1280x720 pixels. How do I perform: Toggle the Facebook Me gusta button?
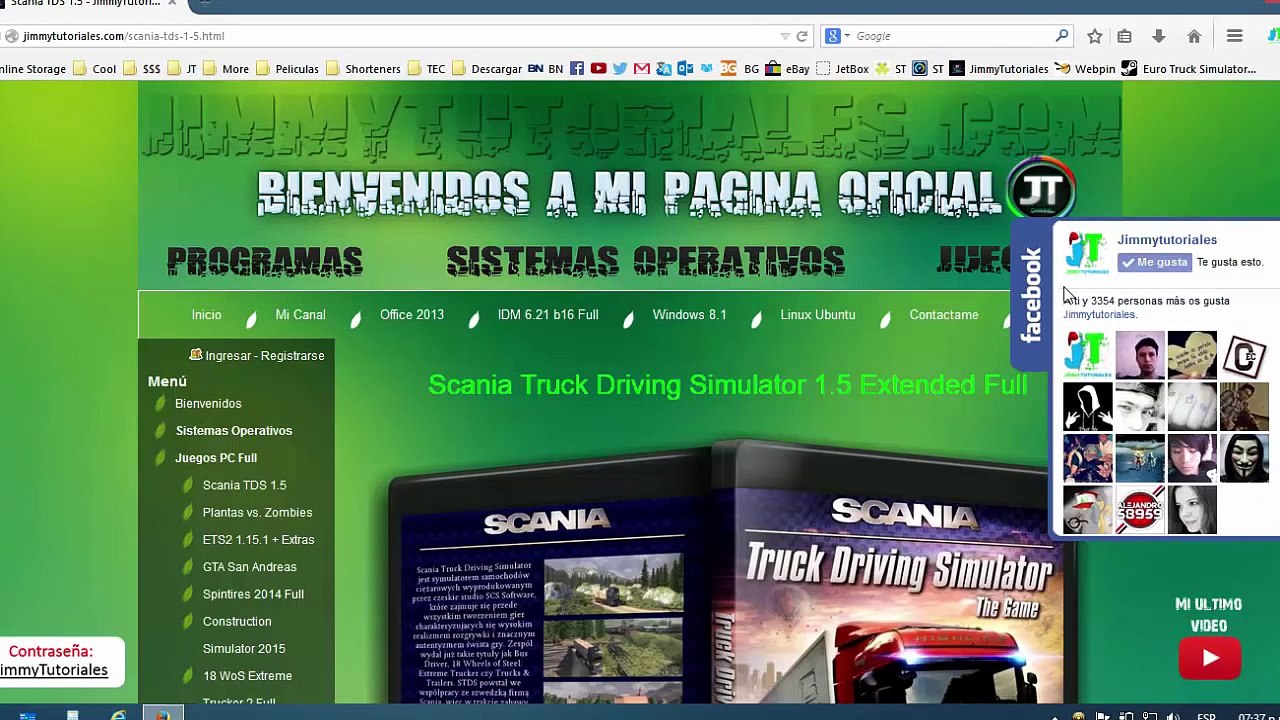[1155, 262]
